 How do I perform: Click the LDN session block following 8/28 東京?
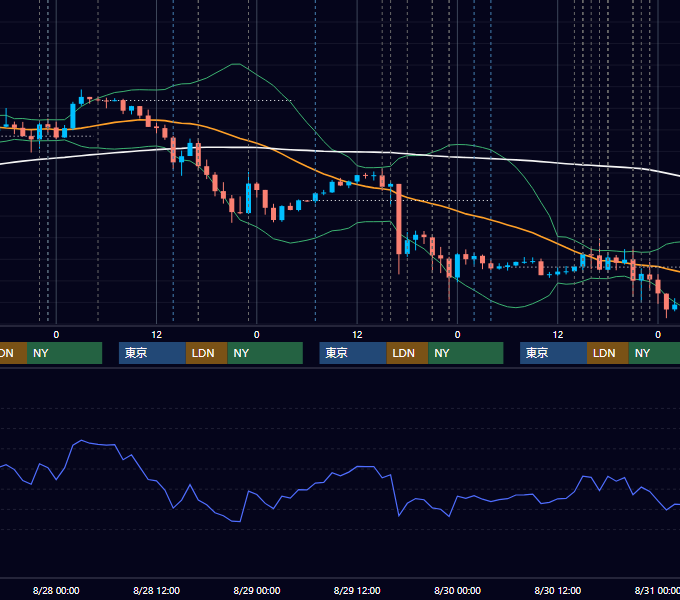coord(206,353)
